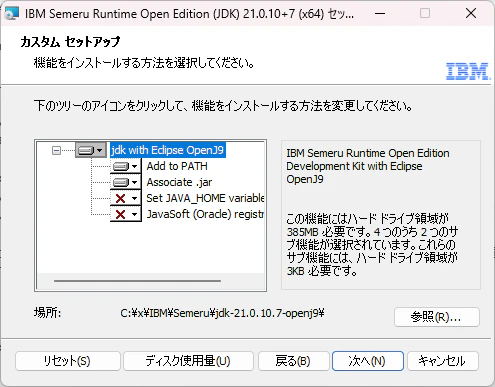Minimize the installer window
The width and height of the screenshot is (495, 387).
[x=380, y=14]
